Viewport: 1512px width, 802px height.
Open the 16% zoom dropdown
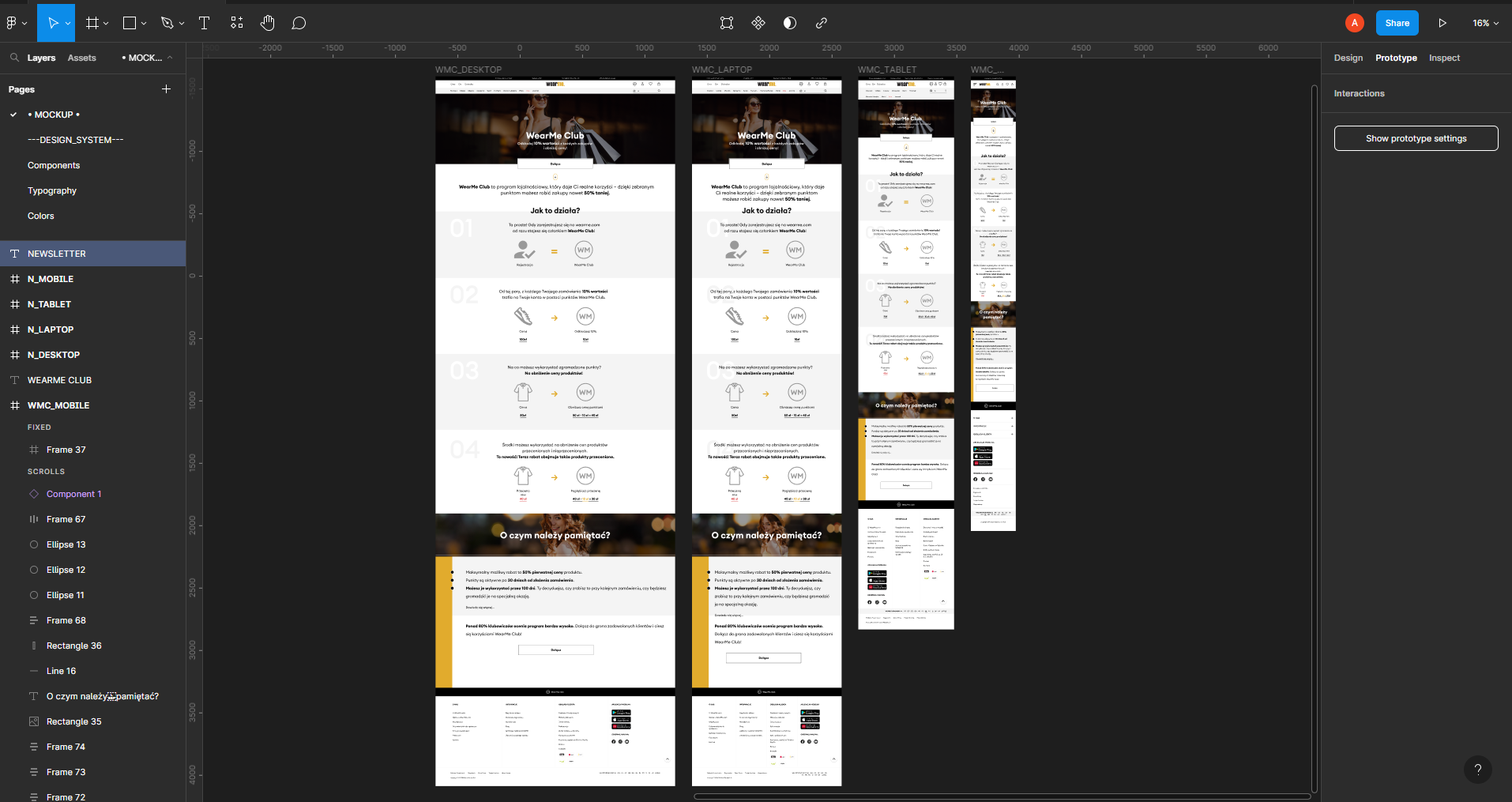pos(1486,23)
